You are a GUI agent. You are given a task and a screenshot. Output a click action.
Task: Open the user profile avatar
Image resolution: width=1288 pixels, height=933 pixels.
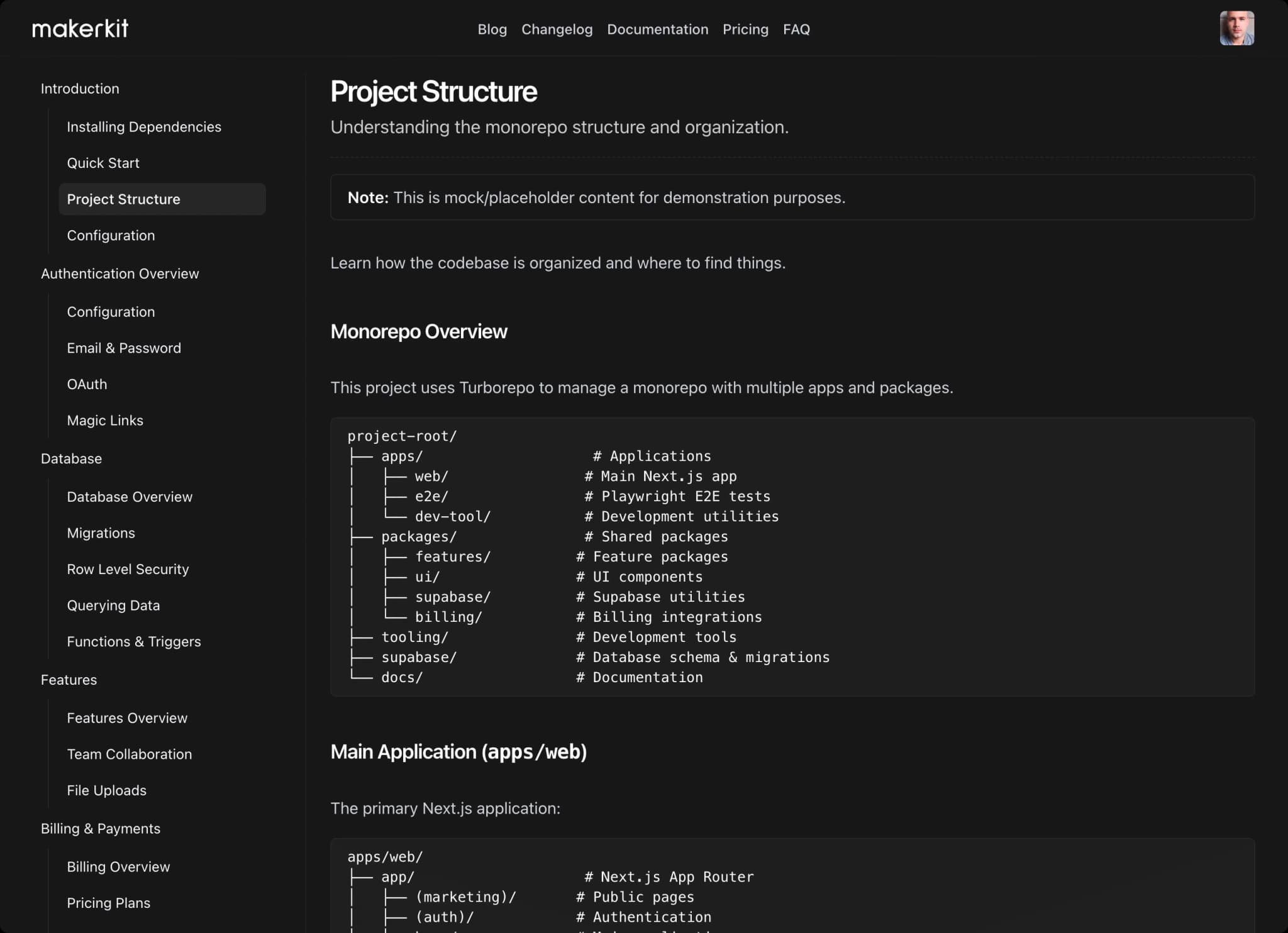click(1237, 28)
